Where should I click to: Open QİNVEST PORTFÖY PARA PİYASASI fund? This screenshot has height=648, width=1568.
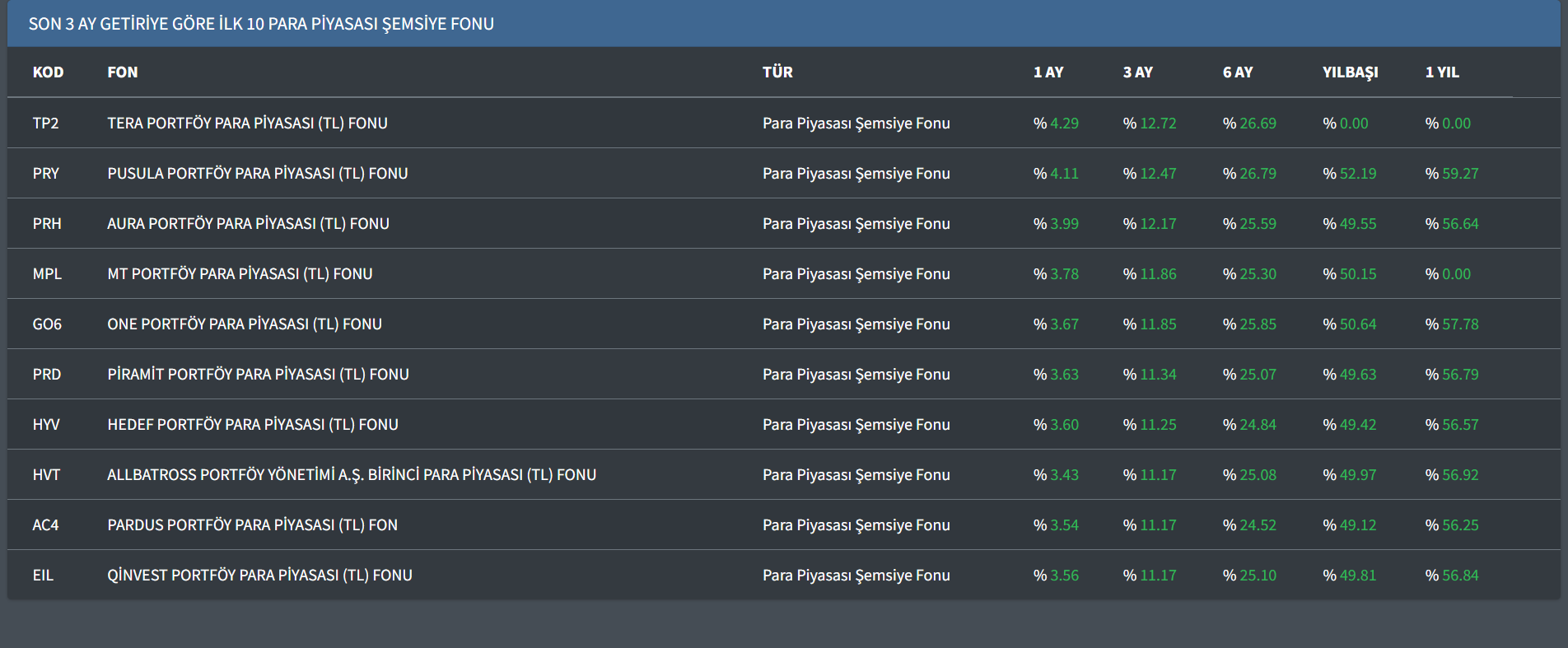259,576
